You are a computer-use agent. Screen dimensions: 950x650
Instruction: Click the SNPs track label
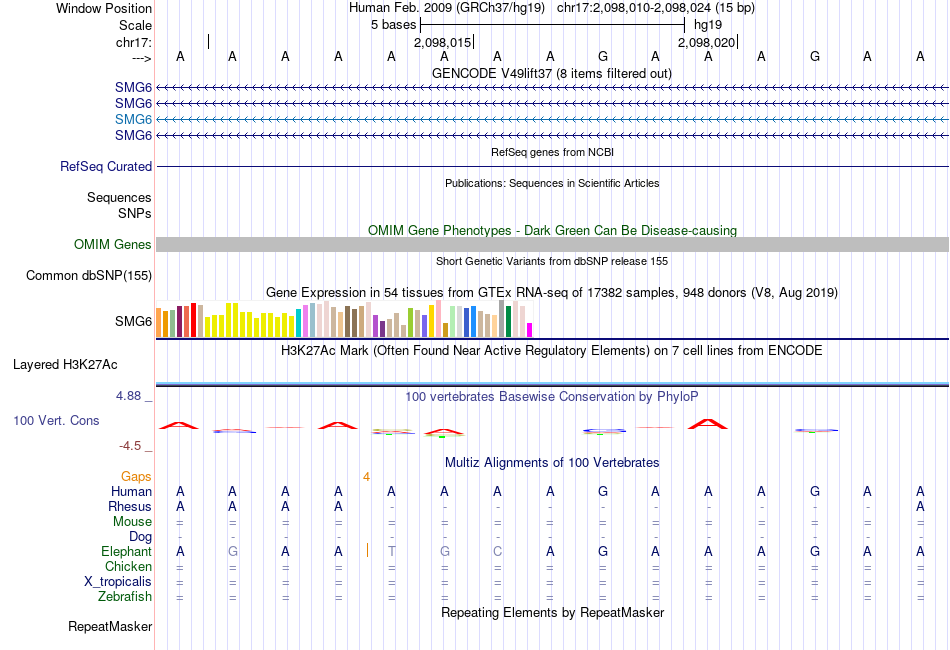[135, 213]
